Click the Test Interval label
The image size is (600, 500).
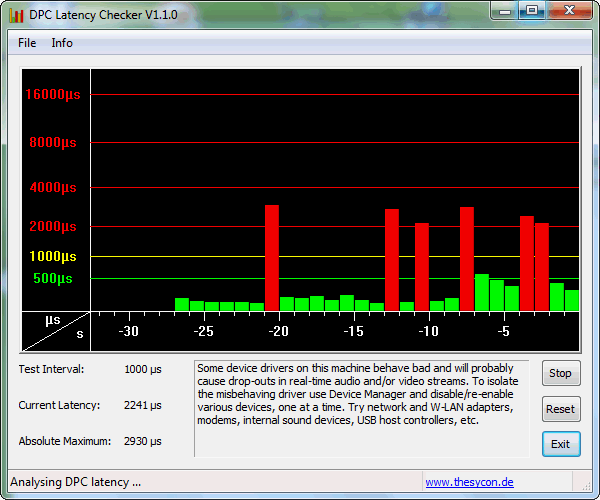click(x=51, y=369)
